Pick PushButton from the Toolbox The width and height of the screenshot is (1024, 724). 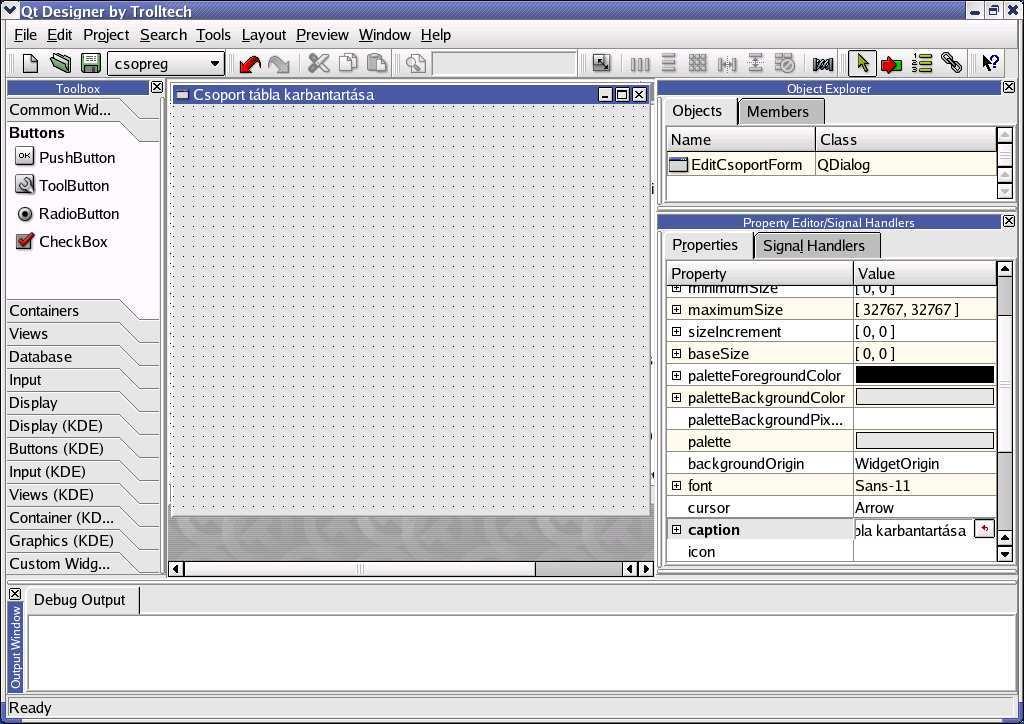[65, 157]
